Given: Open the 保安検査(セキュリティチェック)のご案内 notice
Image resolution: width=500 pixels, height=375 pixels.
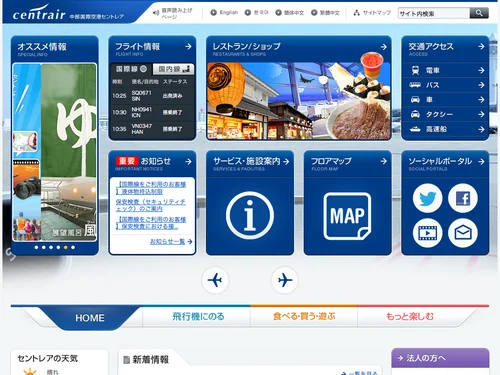Looking at the screenshot, I should pos(151,205).
